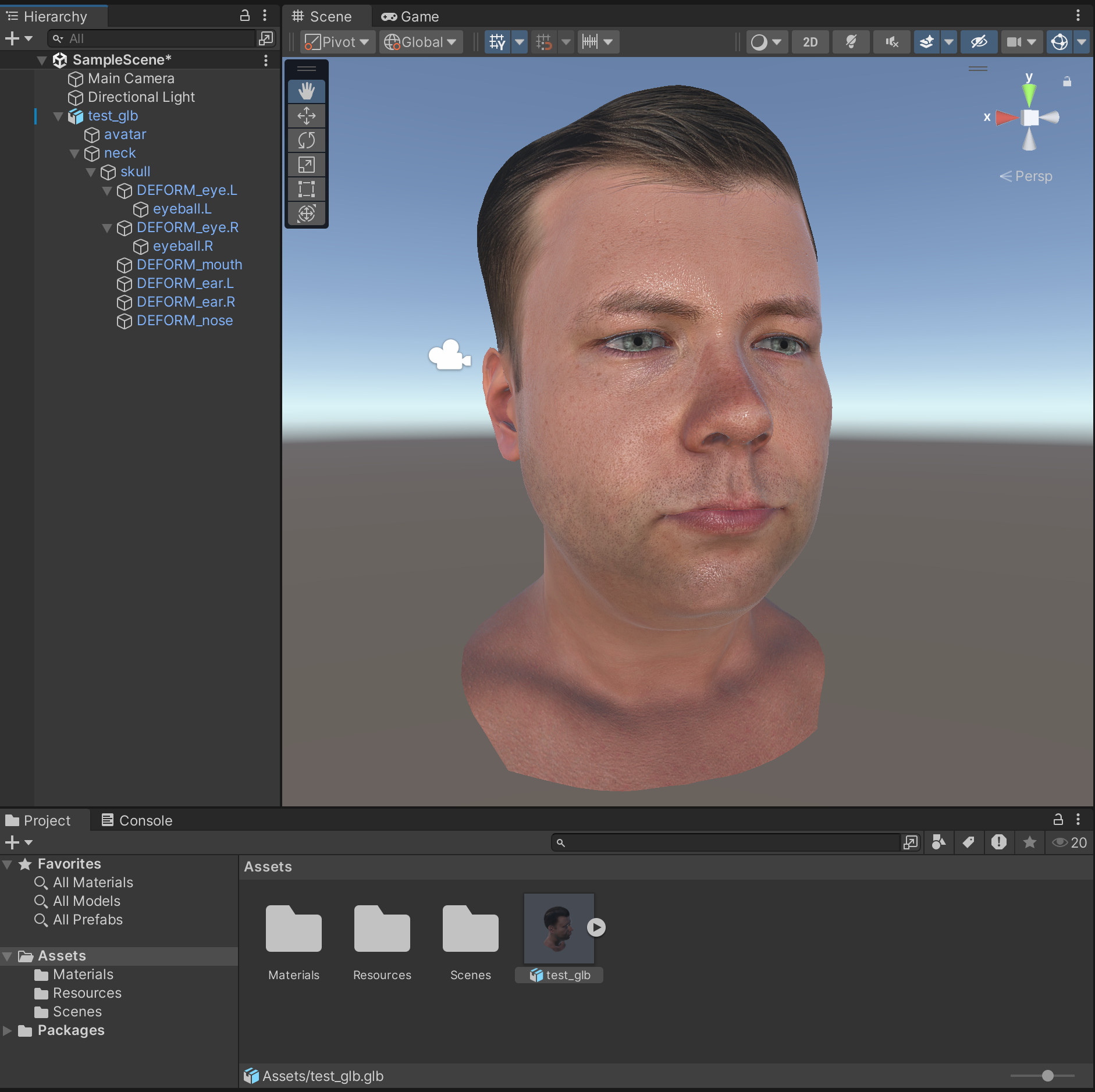Click the camera gizmo in the scene
The image size is (1095, 1092).
tap(449, 355)
